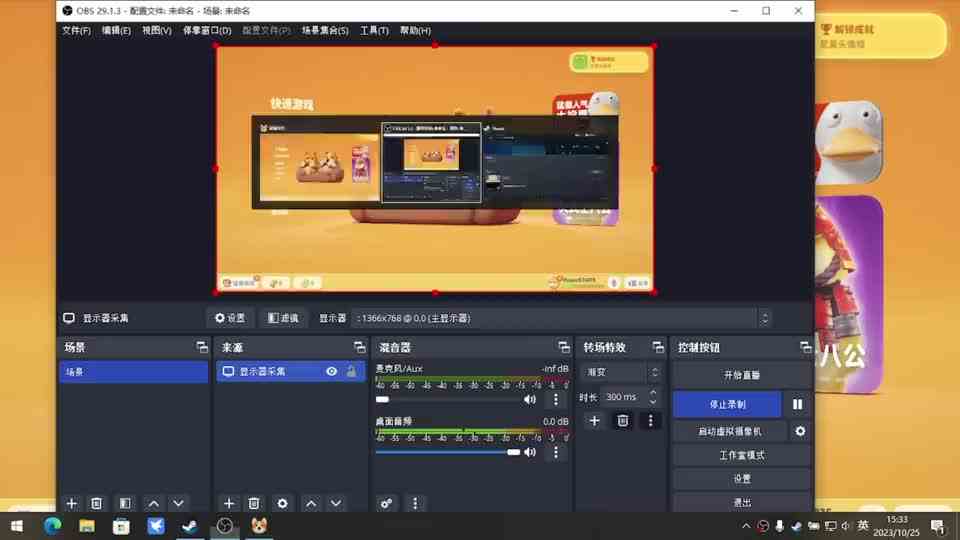Open Settings from the controls panel
This screenshot has height=540, width=960.
pyautogui.click(x=741, y=479)
